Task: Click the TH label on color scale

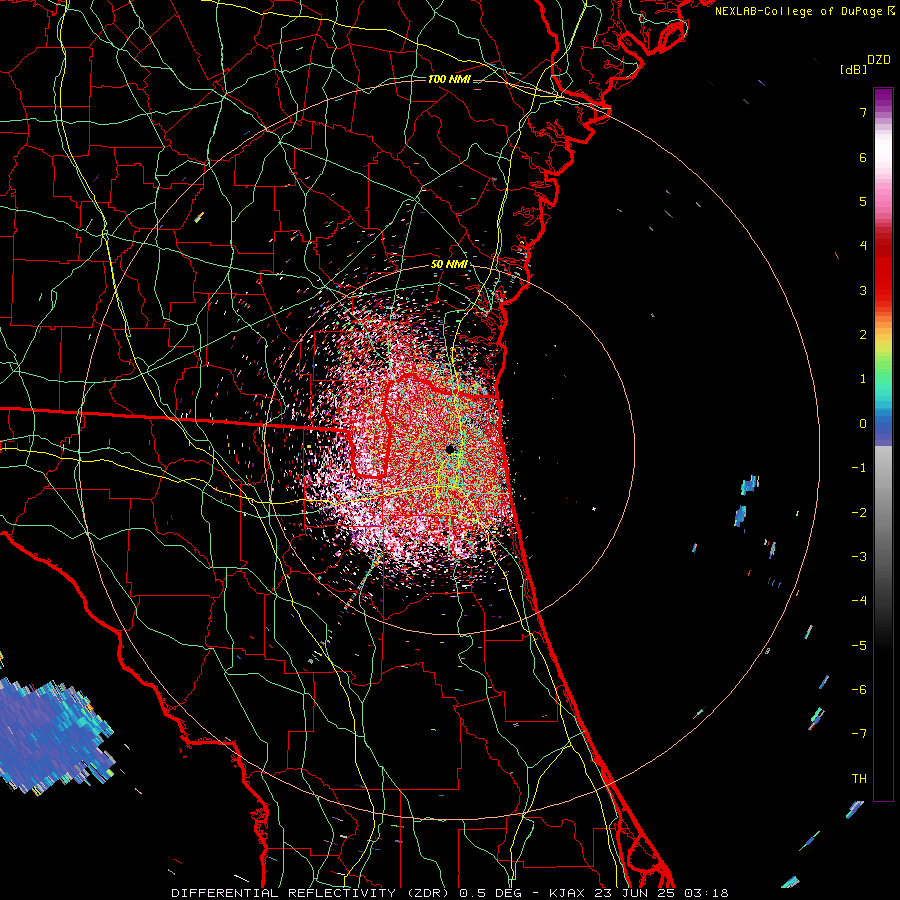Action: [859, 778]
